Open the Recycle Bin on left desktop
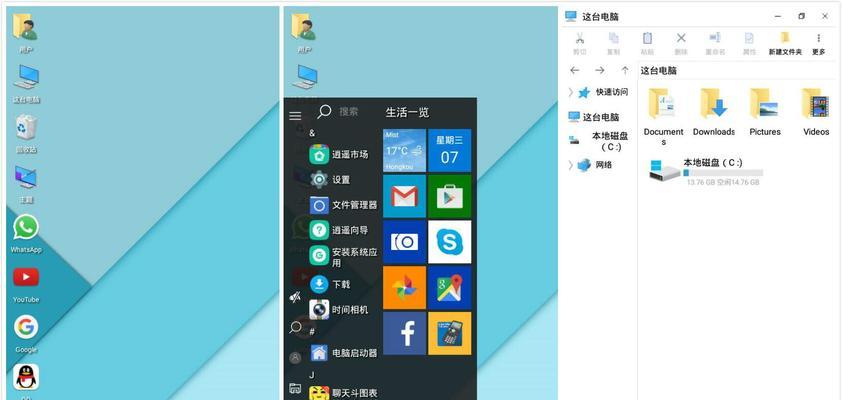The image size is (842, 400). (x=26, y=127)
